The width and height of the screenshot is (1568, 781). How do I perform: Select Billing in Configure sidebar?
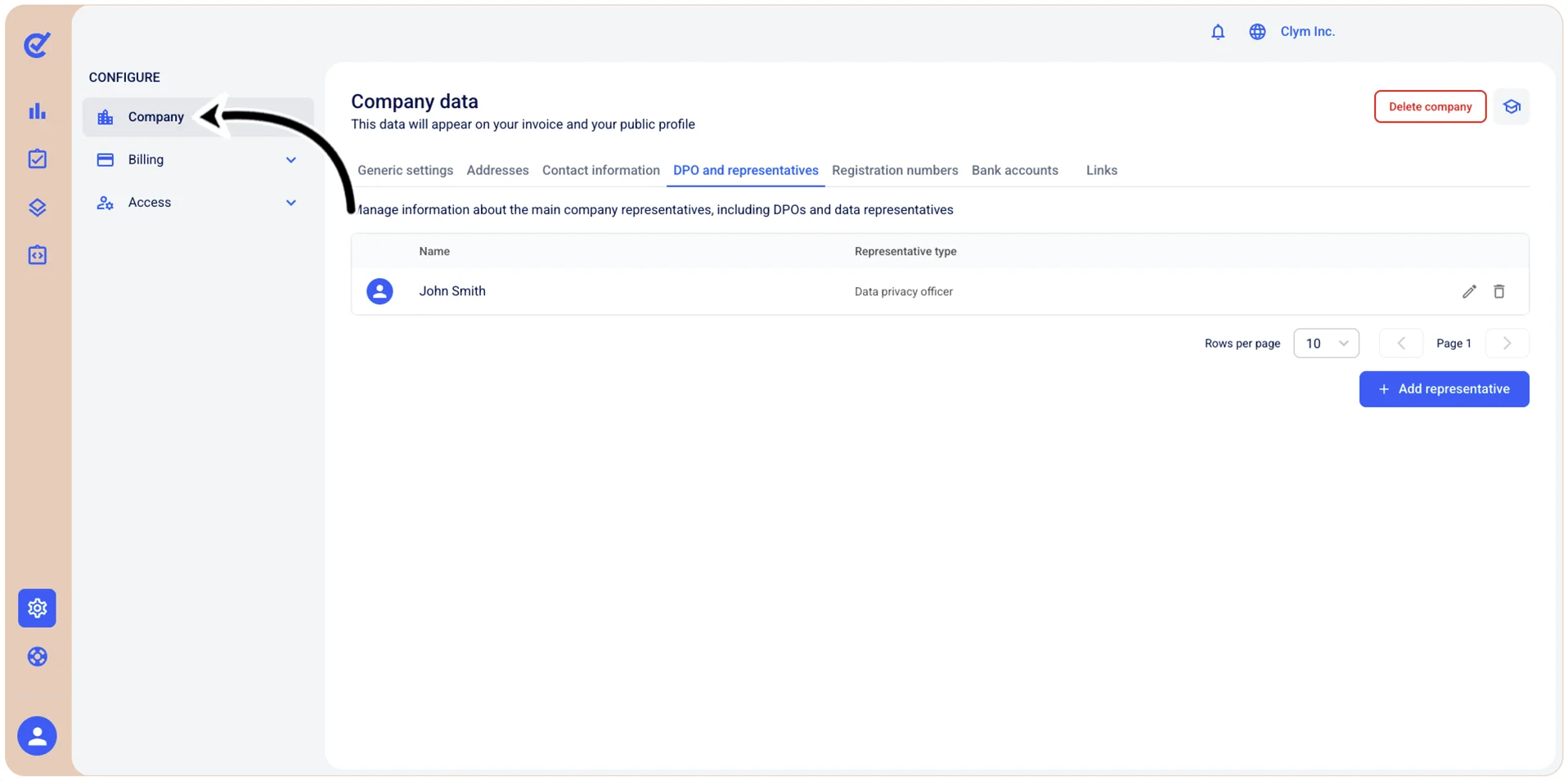[x=198, y=159]
